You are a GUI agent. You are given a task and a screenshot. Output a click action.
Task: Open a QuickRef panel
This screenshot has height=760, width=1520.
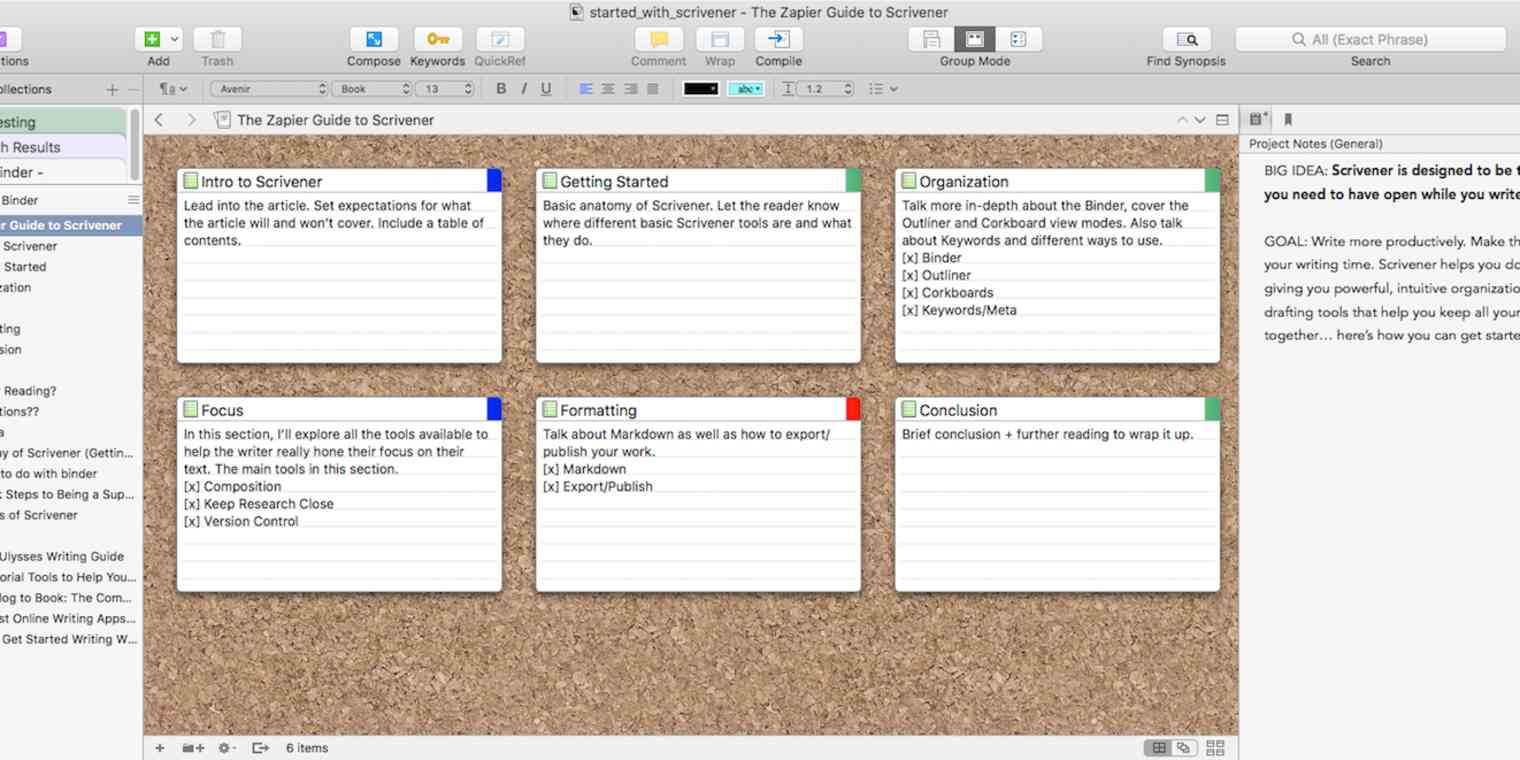coord(500,40)
